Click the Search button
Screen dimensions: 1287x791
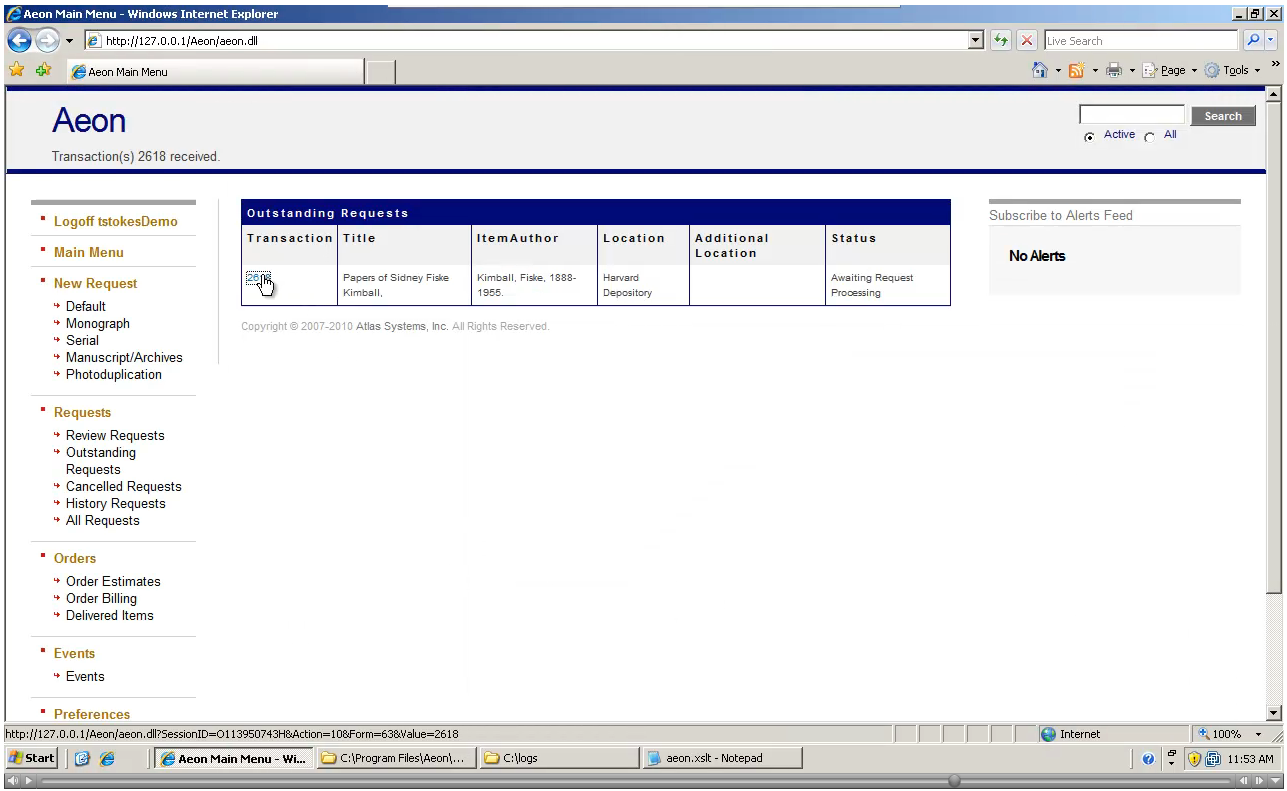pyautogui.click(x=1222, y=116)
